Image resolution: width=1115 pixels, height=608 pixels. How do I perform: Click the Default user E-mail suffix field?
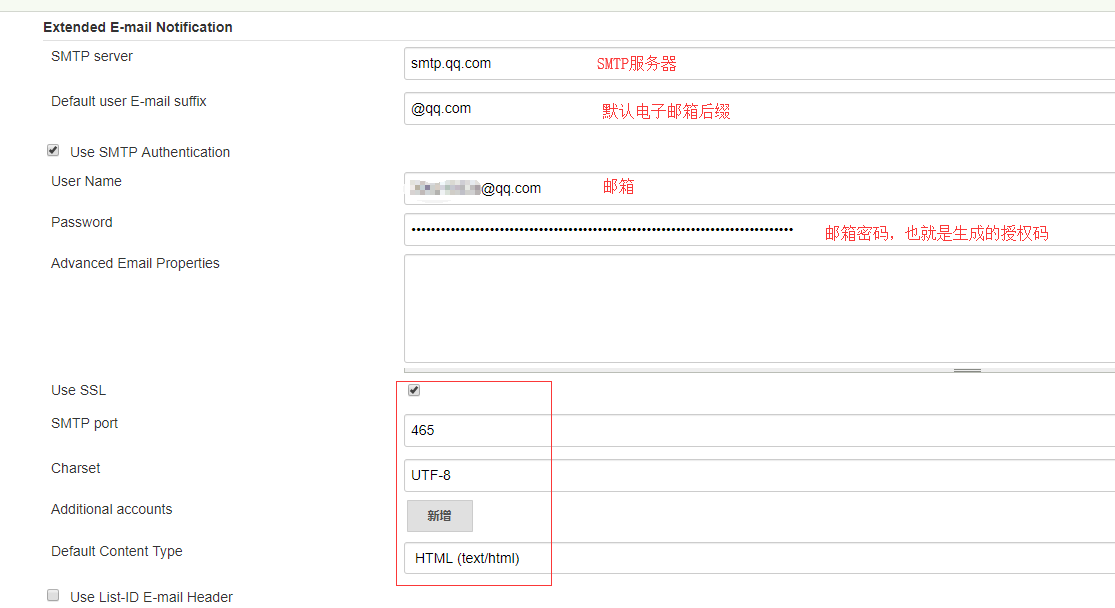click(x=759, y=109)
